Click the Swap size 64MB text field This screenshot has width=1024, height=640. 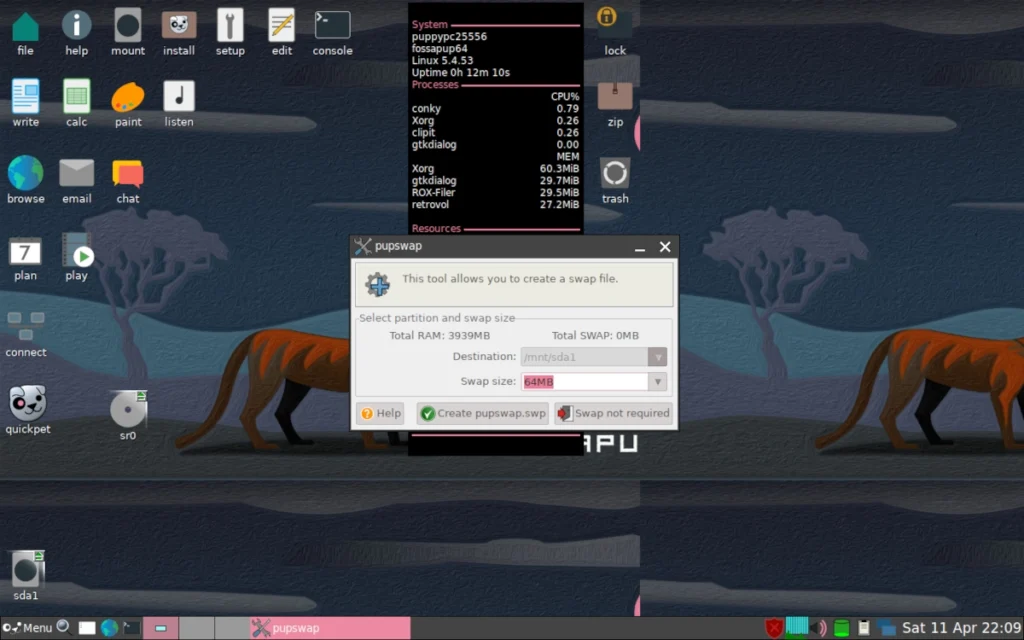(584, 381)
